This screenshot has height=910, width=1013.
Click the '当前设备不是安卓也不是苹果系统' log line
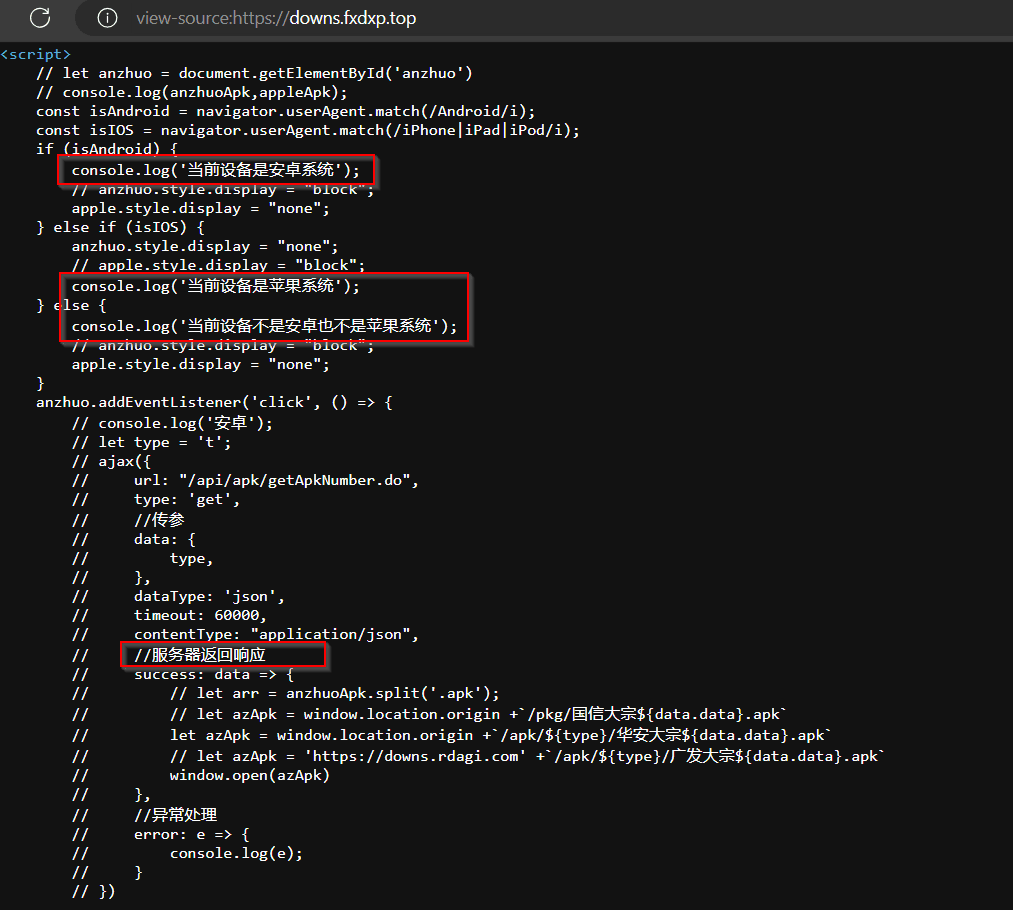coord(263,326)
